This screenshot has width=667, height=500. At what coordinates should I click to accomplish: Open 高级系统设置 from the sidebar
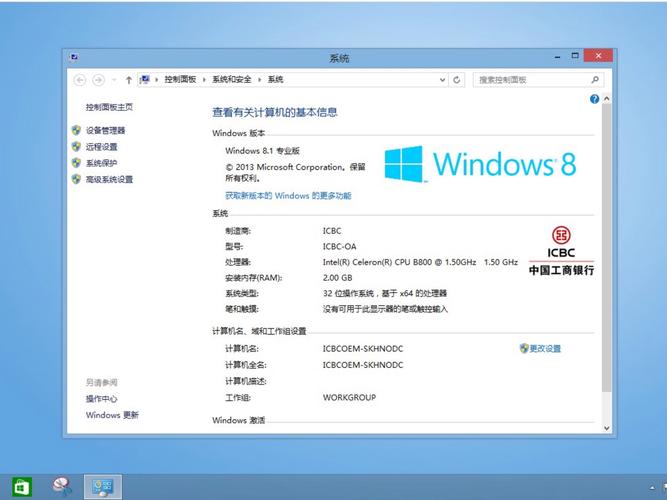[109, 179]
